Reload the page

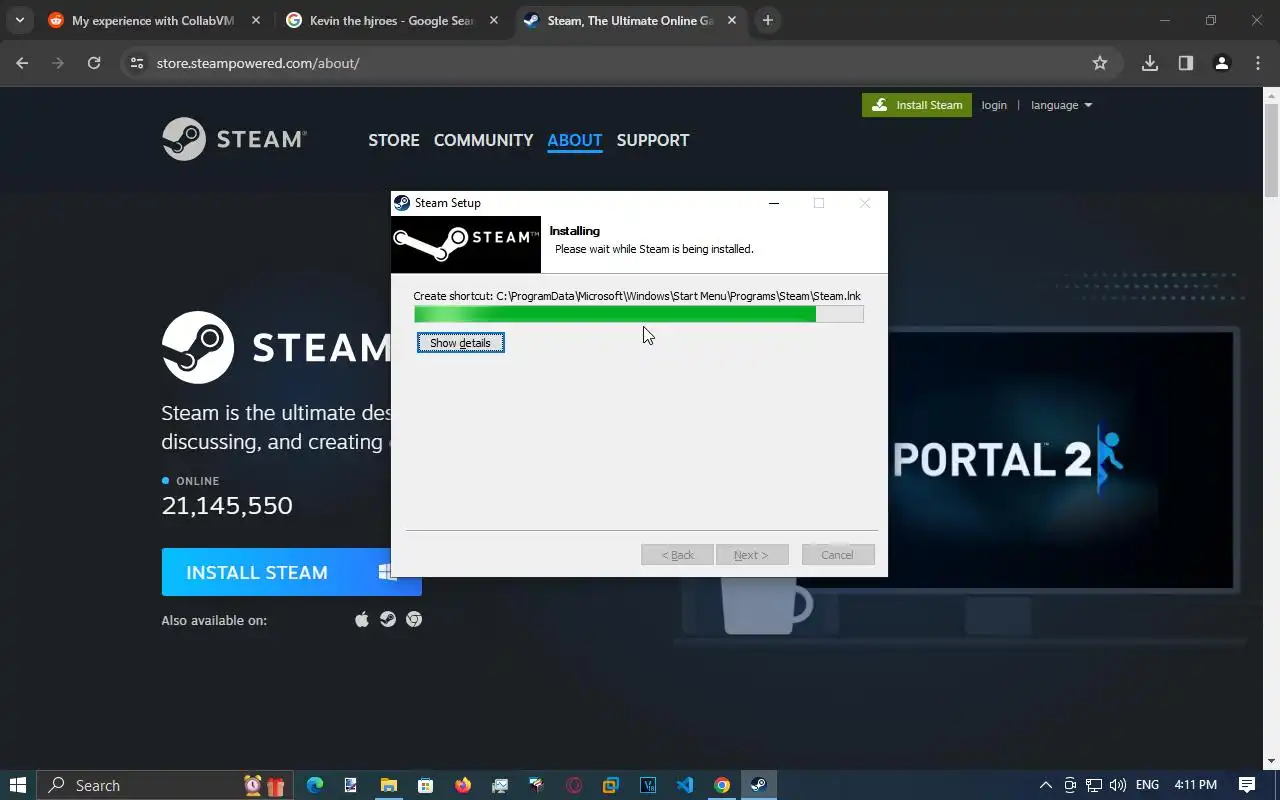tap(94, 63)
